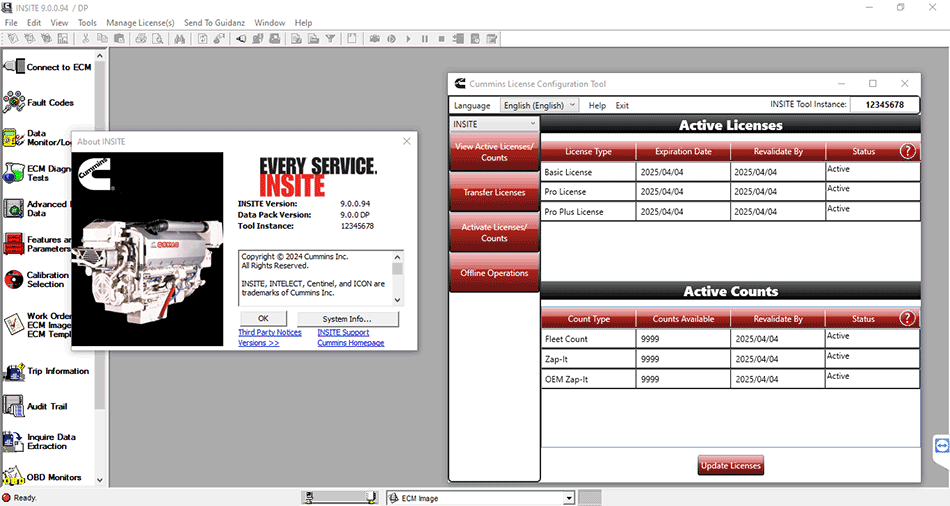Click the copyright text box's up arrow
The width and height of the screenshot is (950, 506).
[397, 257]
